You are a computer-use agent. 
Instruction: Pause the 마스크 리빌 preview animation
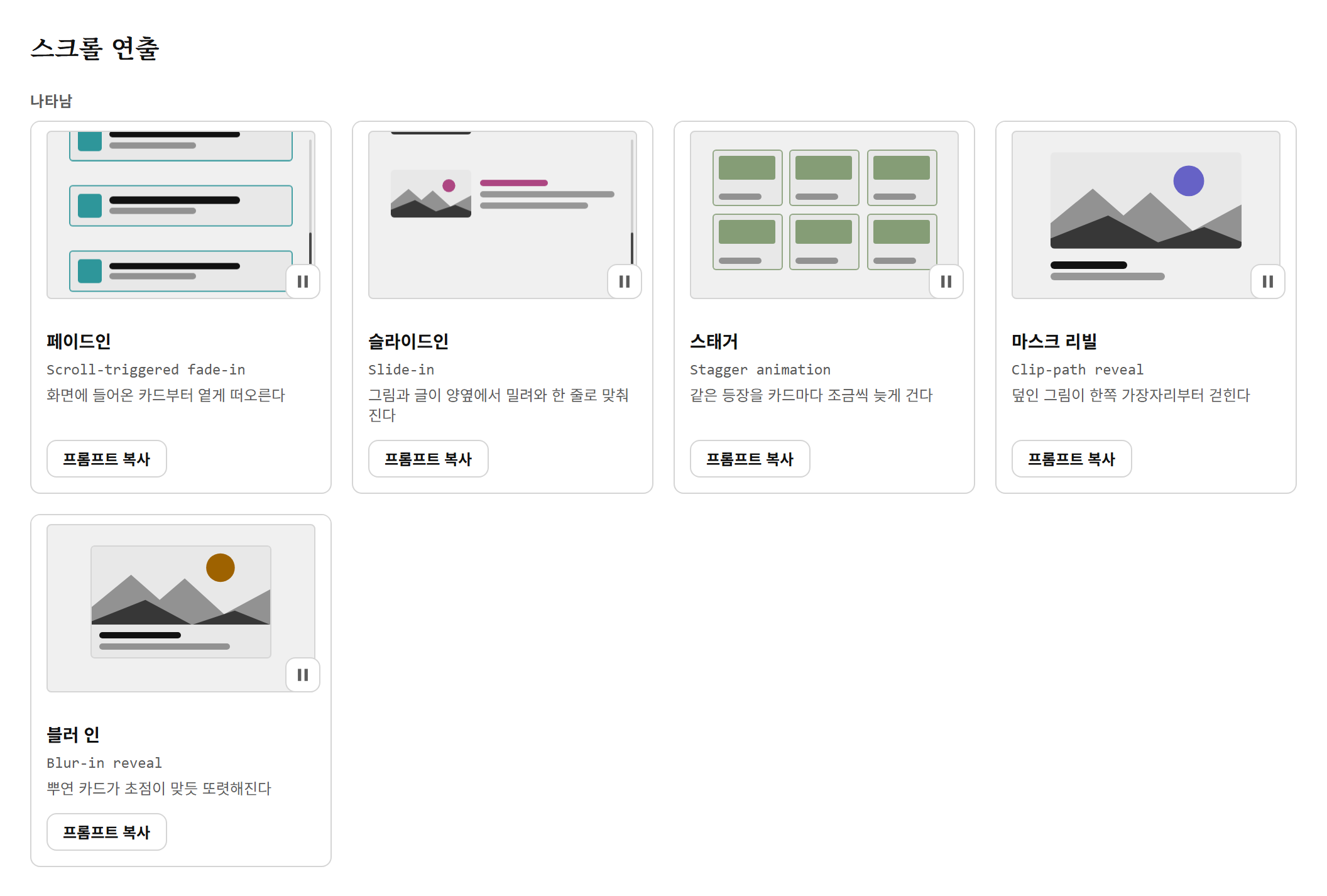[1268, 281]
